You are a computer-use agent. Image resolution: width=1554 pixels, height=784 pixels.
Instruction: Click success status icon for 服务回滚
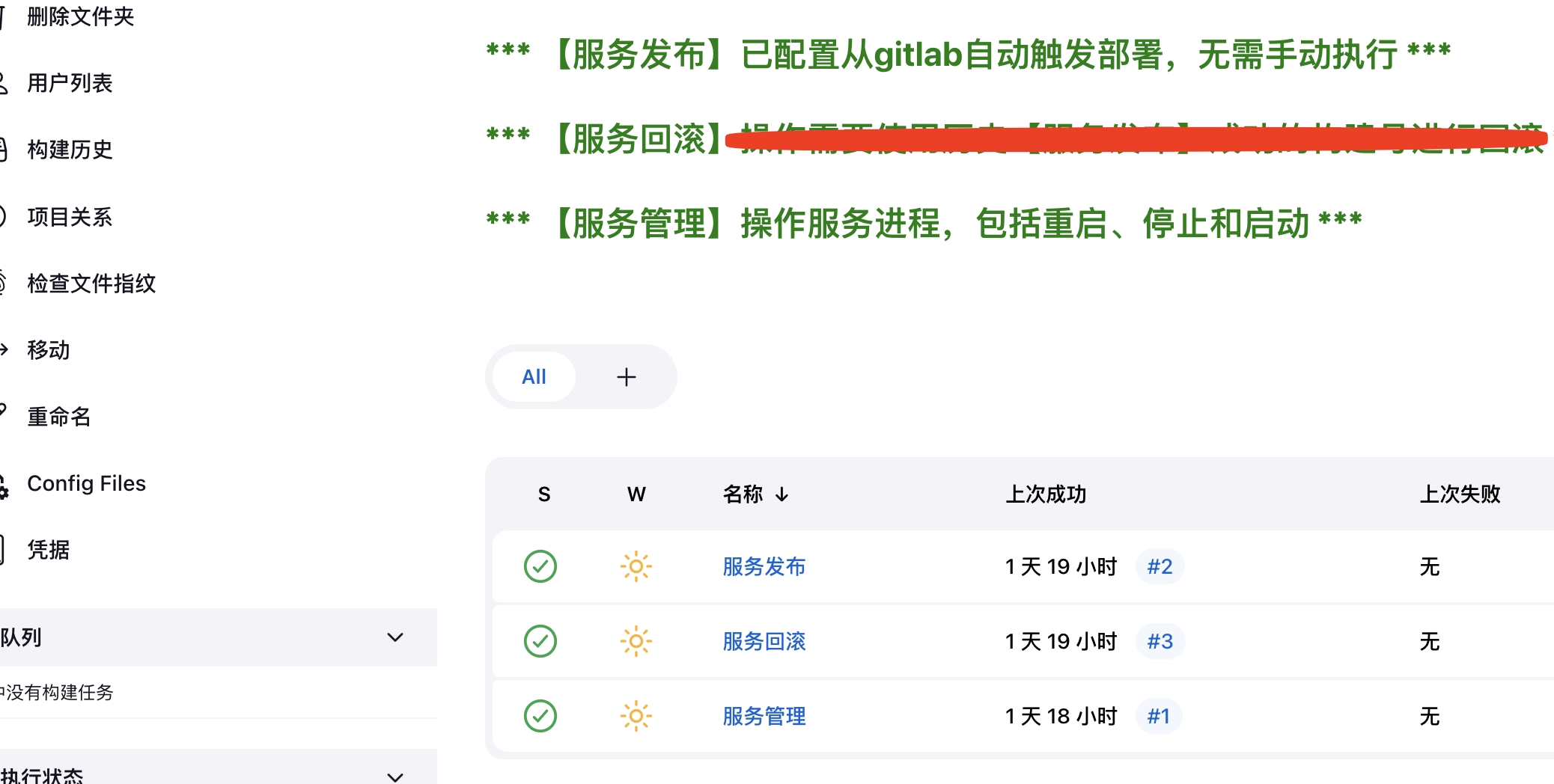(540, 641)
